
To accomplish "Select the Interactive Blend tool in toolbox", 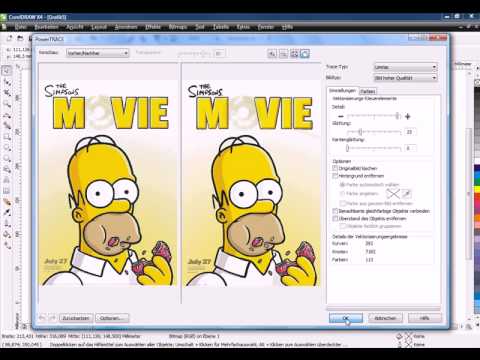I will pyautogui.click(x=7, y=202).
